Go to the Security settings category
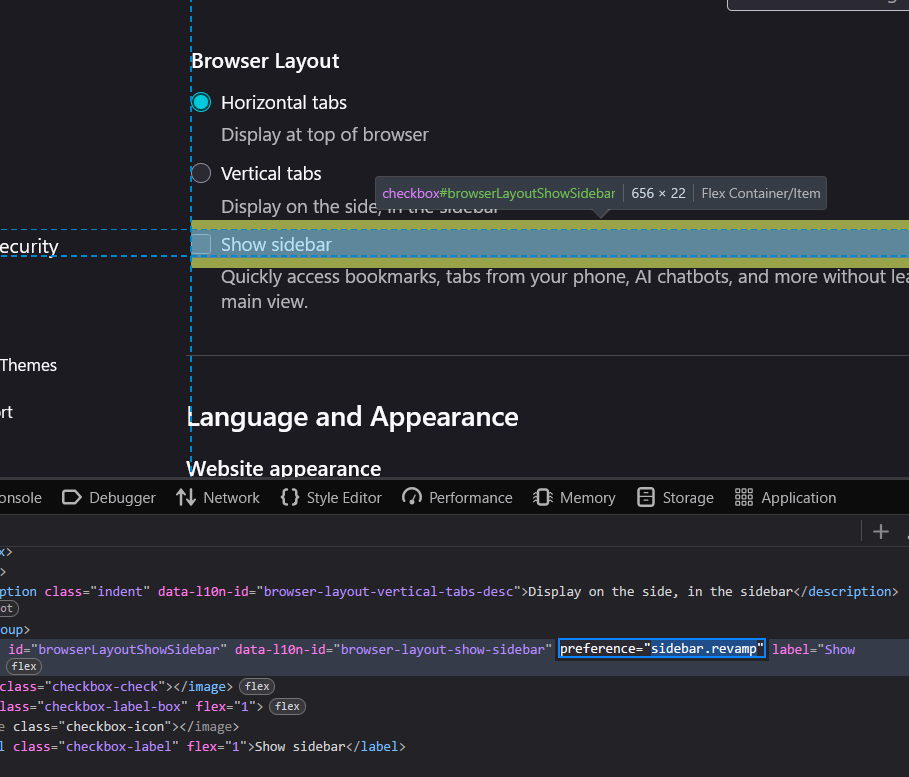909x777 pixels. (x=29, y=247)
